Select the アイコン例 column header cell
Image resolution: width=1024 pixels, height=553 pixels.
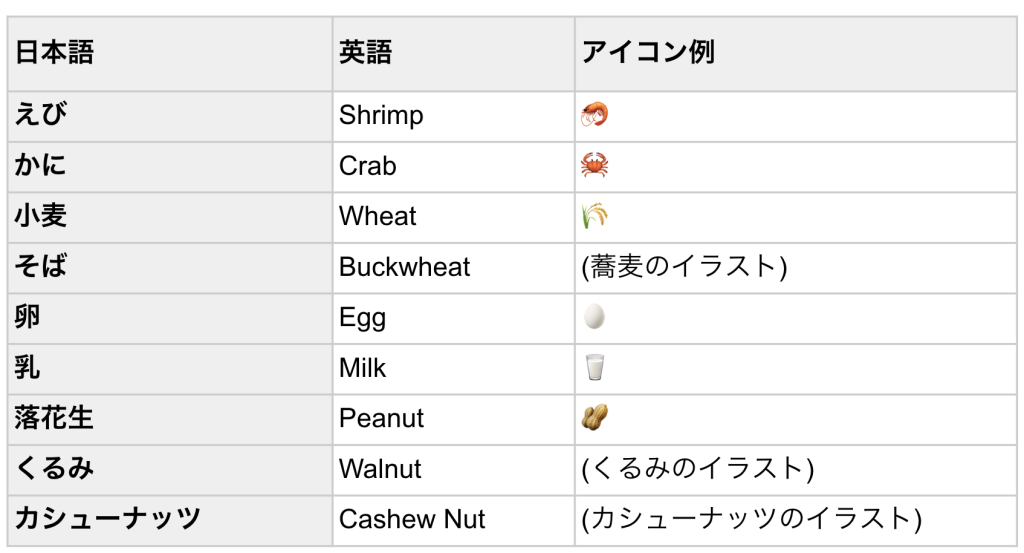pyautogui.click(x=795, y=53)
